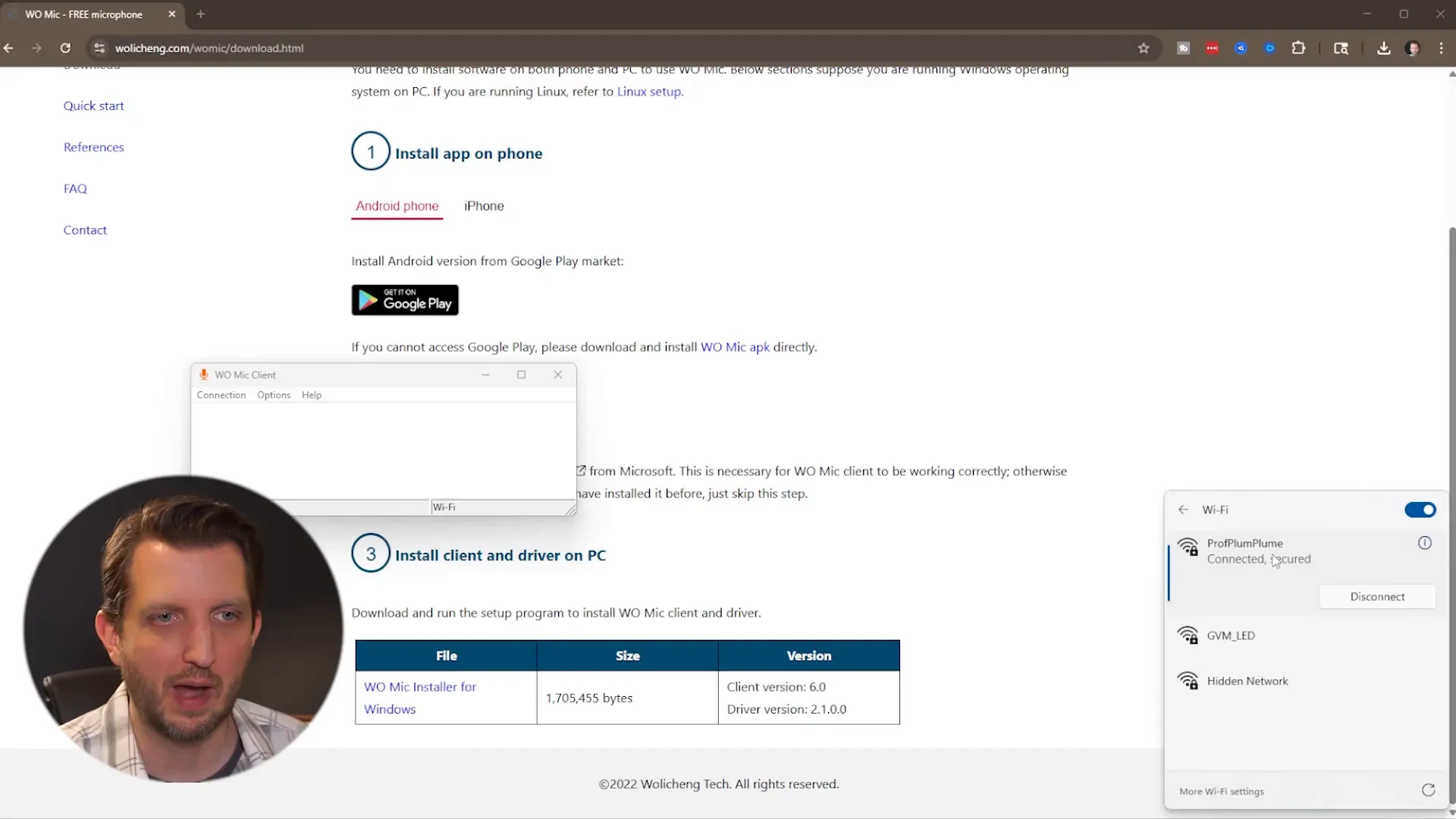Open Chrome three-dot menu
The image size is (1456, 819).
tap(1441, 48)
